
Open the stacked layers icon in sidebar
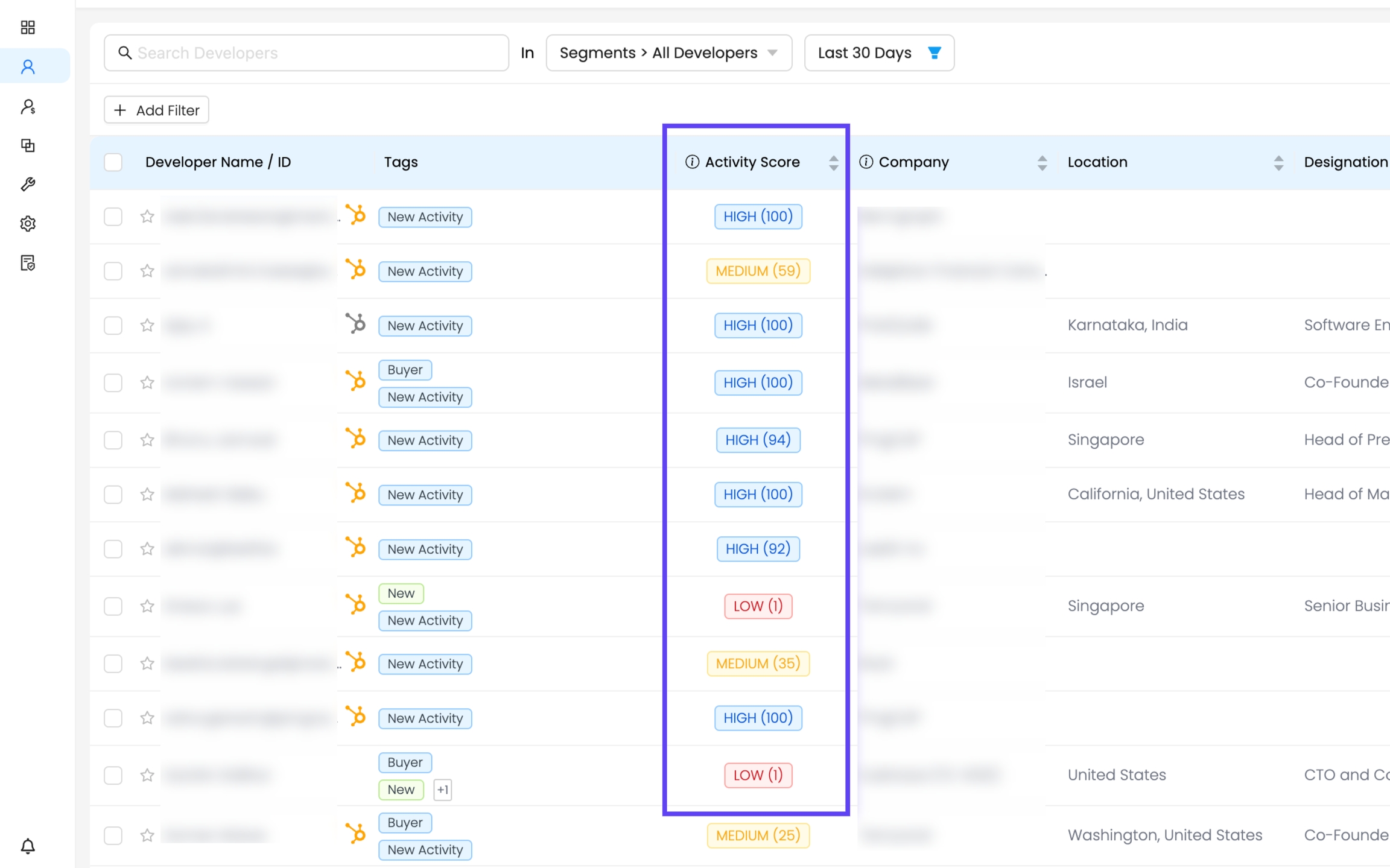coord(28,145)
